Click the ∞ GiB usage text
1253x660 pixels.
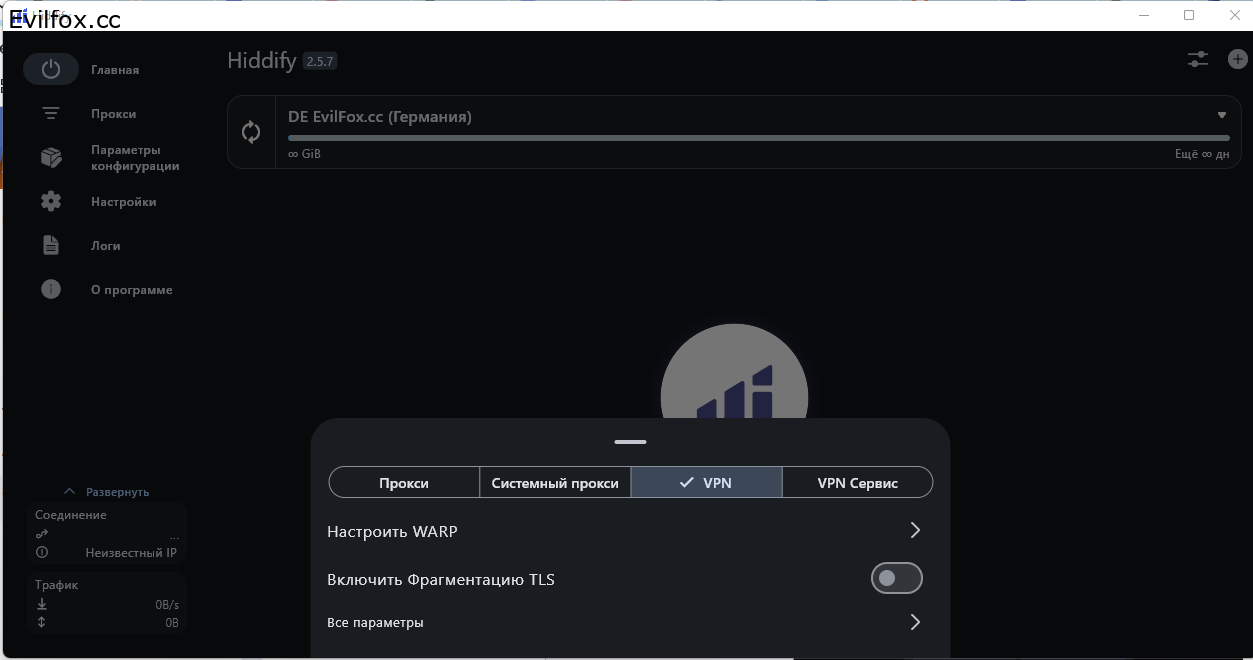pos(304,154)
